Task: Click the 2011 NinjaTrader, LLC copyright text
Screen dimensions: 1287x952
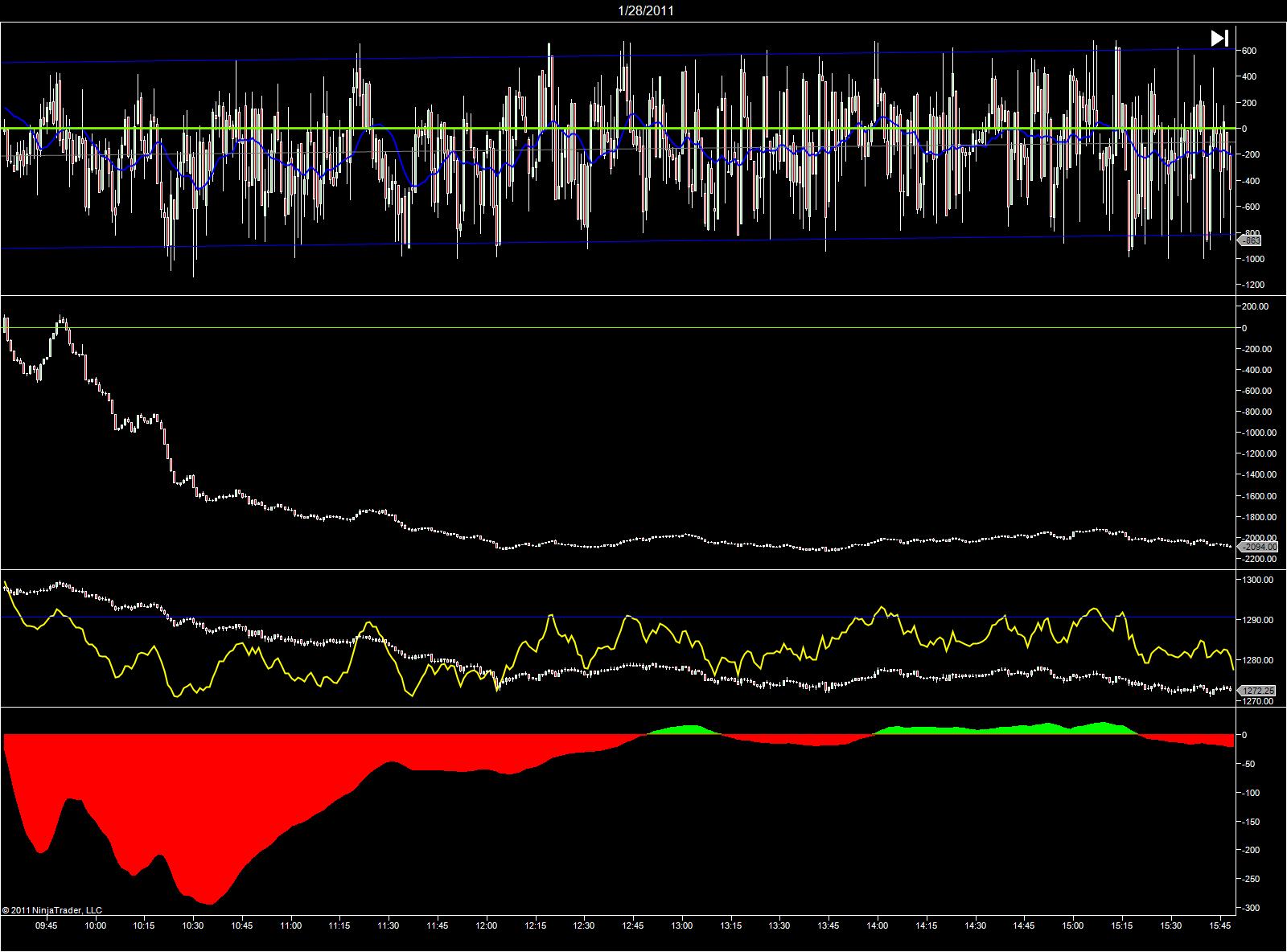Action: tap(52, 910)
